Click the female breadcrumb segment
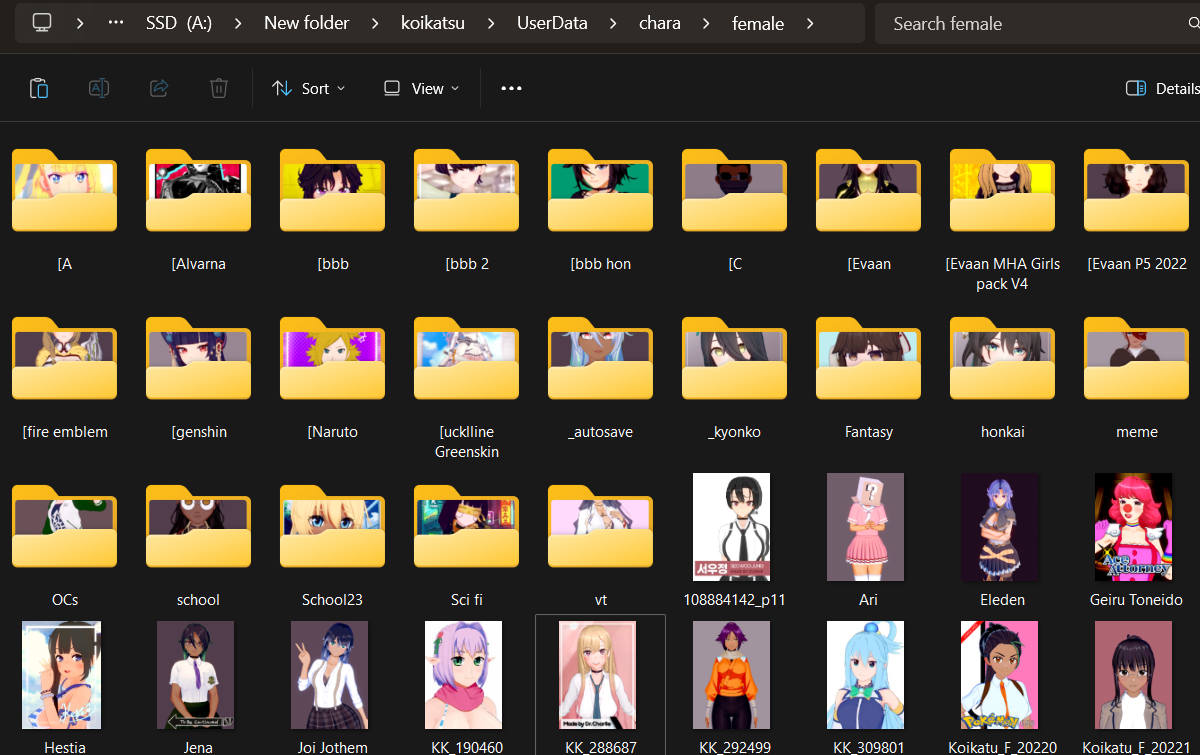Screen dimensions: 1200x755 tap(758, 22)
